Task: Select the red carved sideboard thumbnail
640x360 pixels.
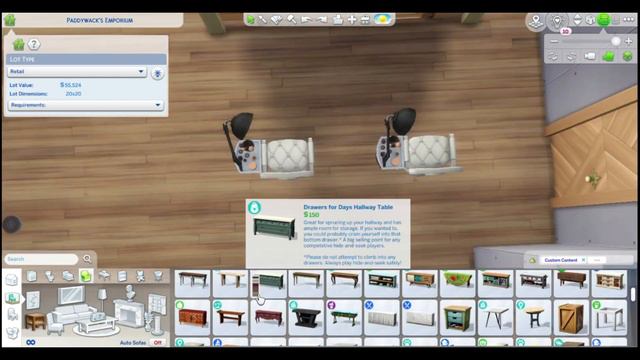Action: (x=192, y=318)
